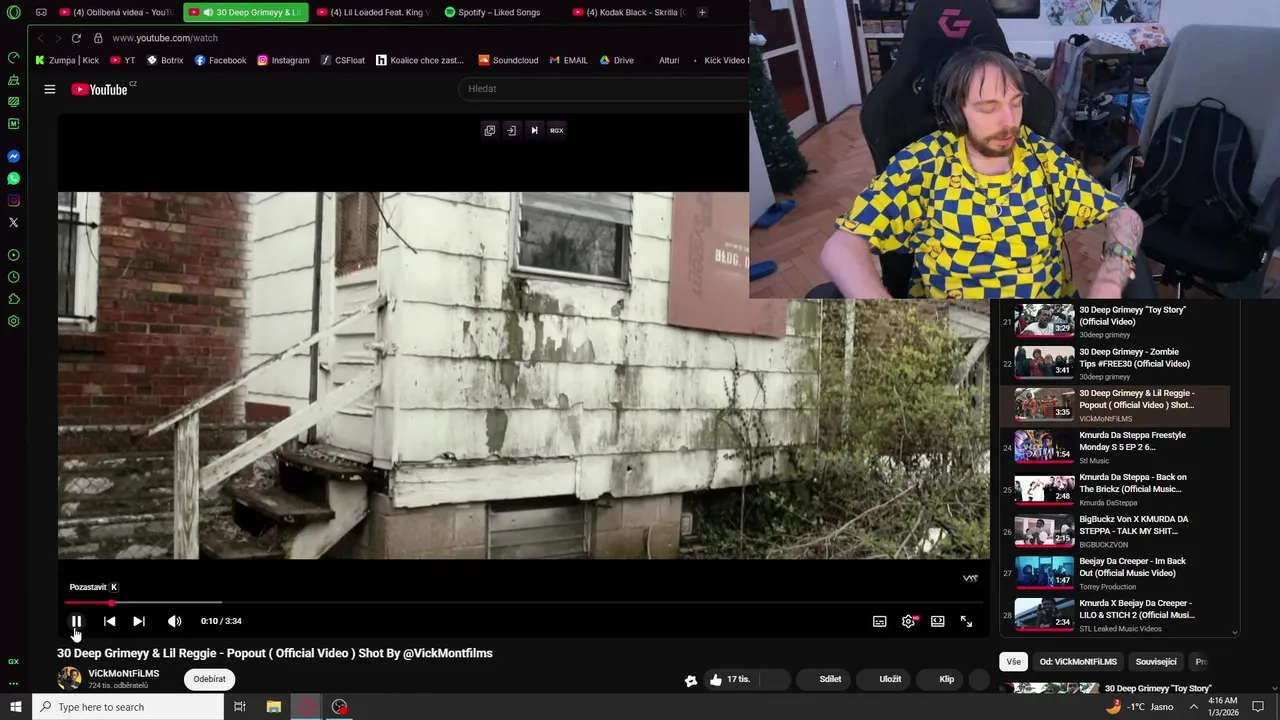
Task: Open Instagram in Opera sidebar
Action: pos(14,201)
